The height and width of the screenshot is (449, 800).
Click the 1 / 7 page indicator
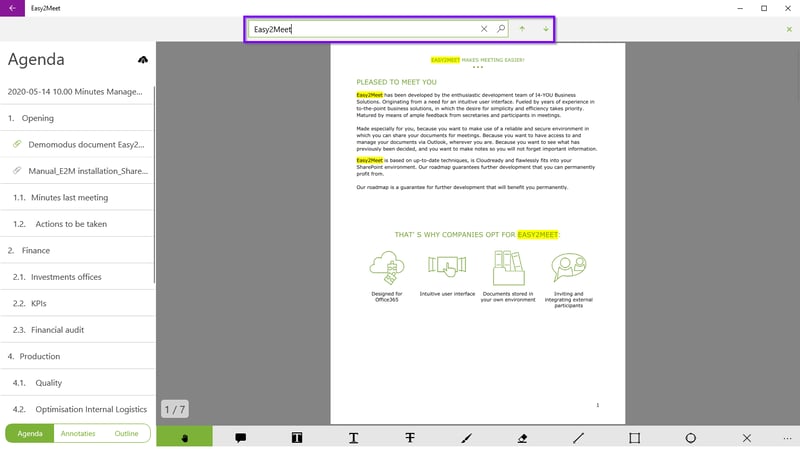(174, 409)
